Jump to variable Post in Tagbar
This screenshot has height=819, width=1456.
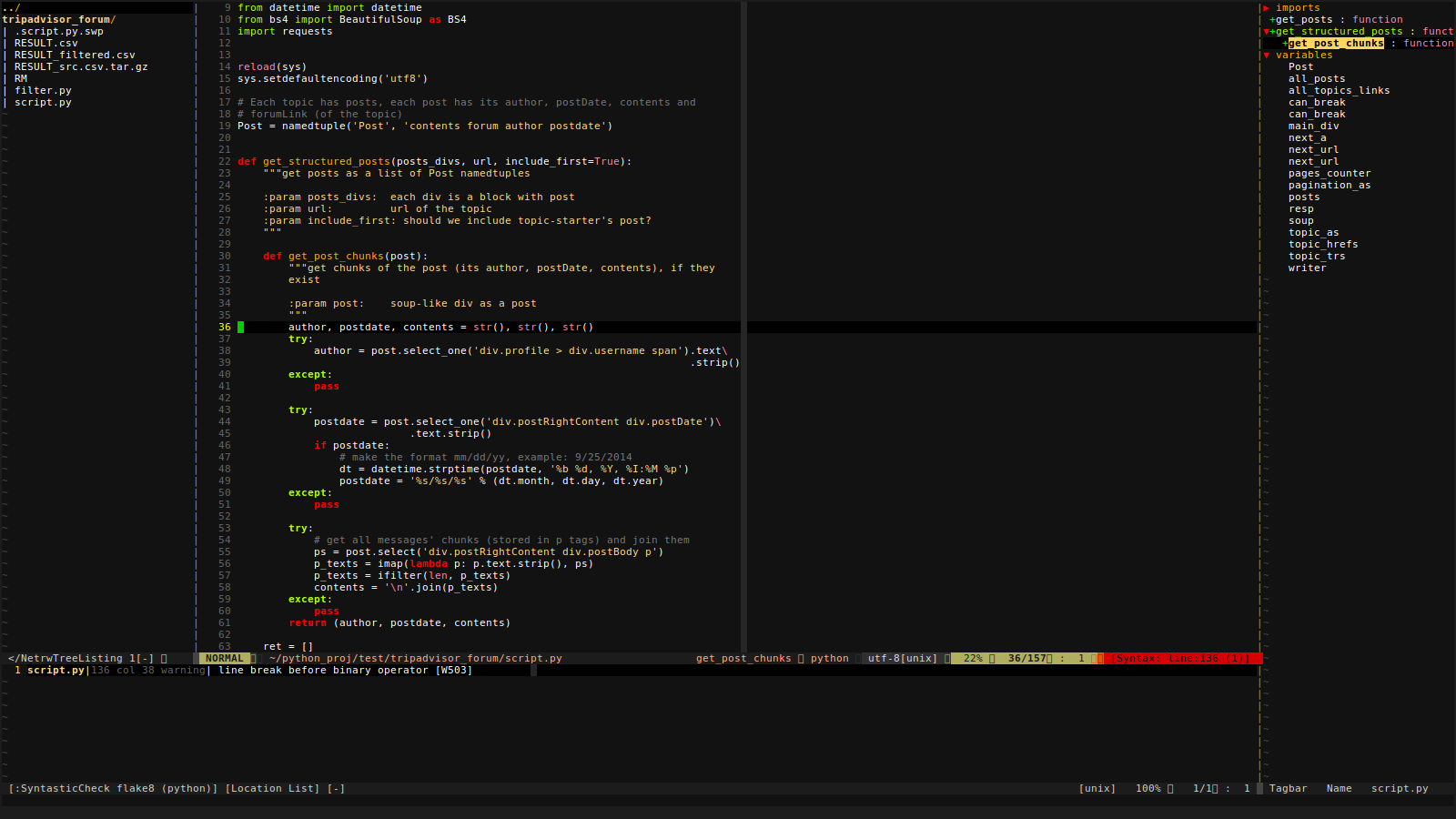tap(1300, 66)
